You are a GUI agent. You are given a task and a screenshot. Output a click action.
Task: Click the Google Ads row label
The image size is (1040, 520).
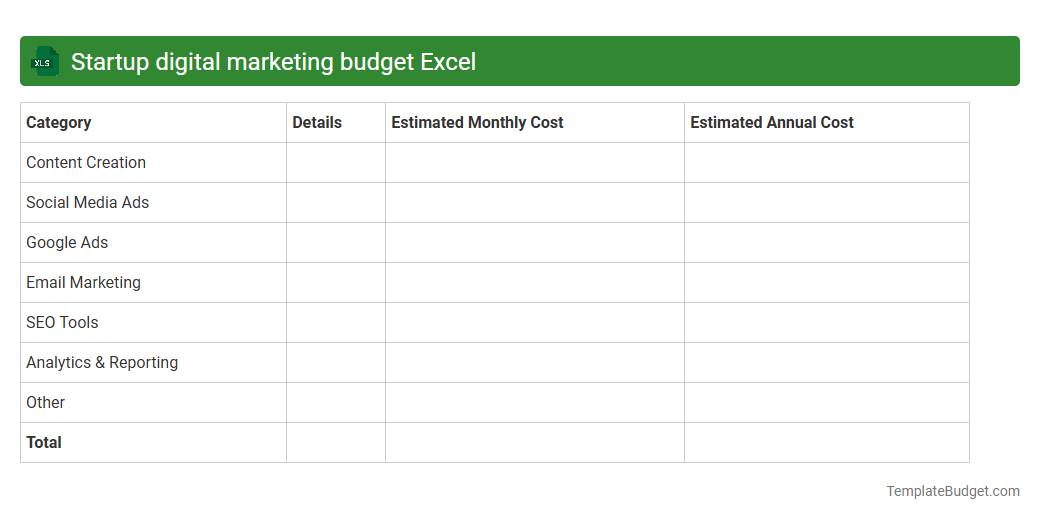(x=67, y=243)
